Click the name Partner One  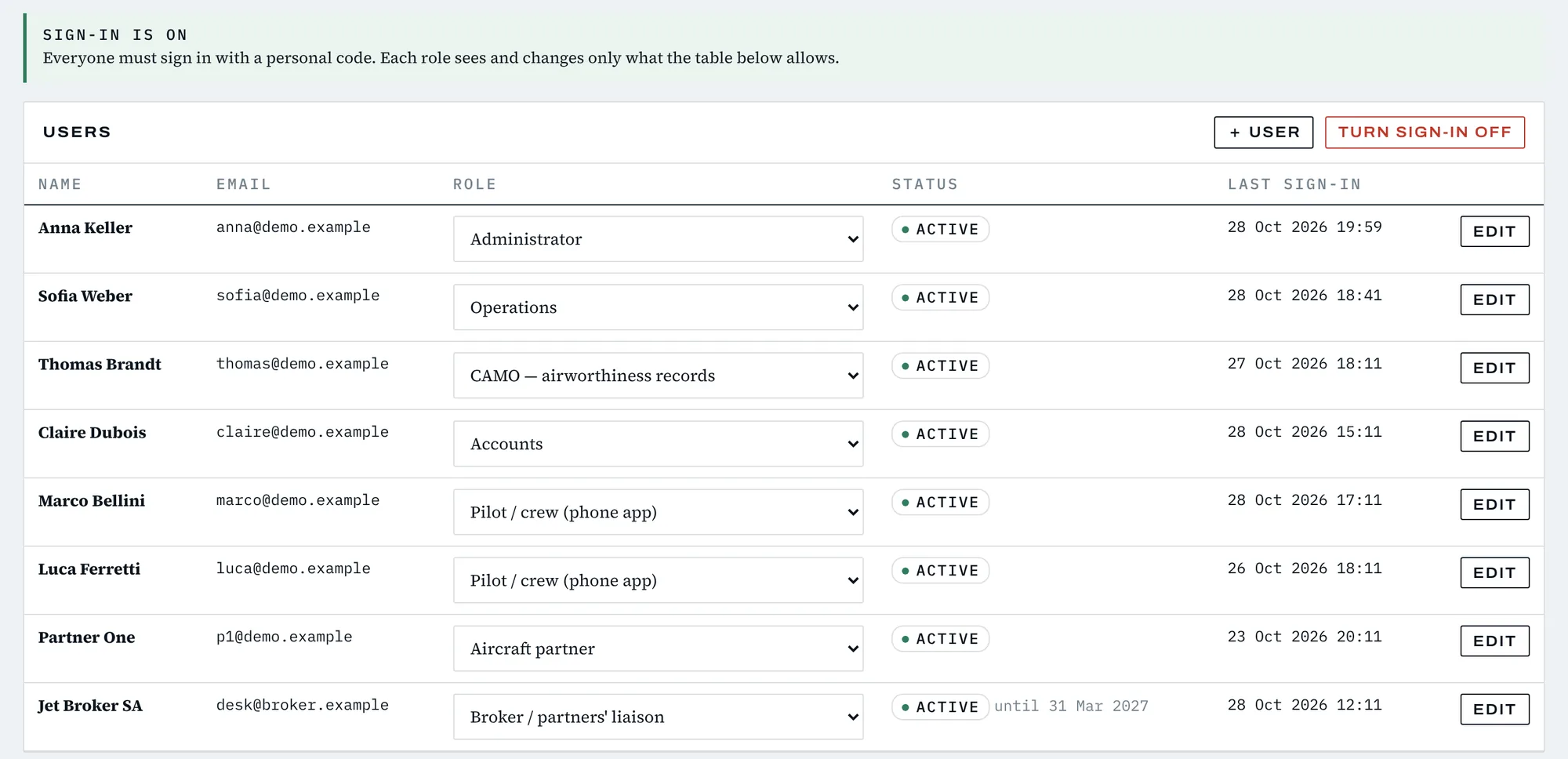coord(86,637)
